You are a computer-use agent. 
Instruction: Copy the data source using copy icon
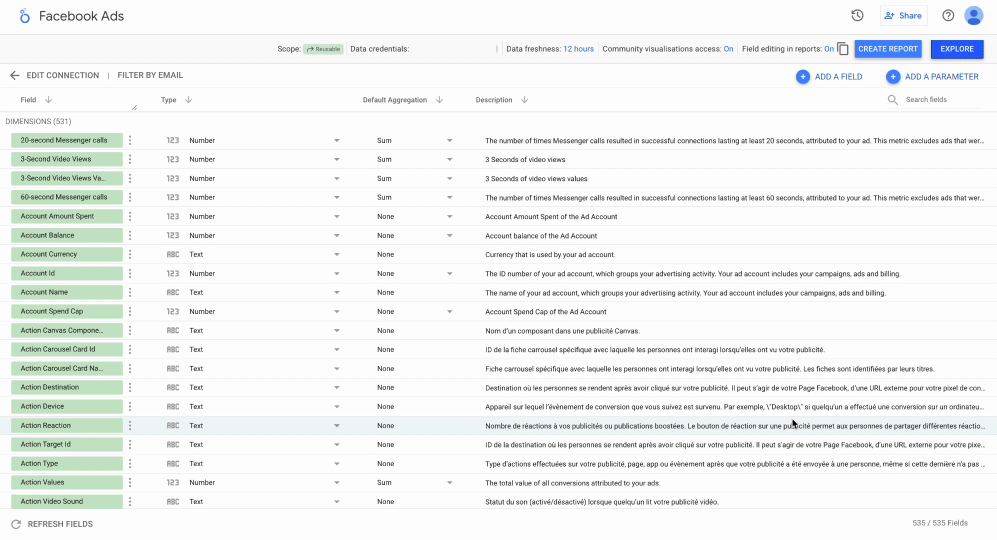[x=843, y=49]
